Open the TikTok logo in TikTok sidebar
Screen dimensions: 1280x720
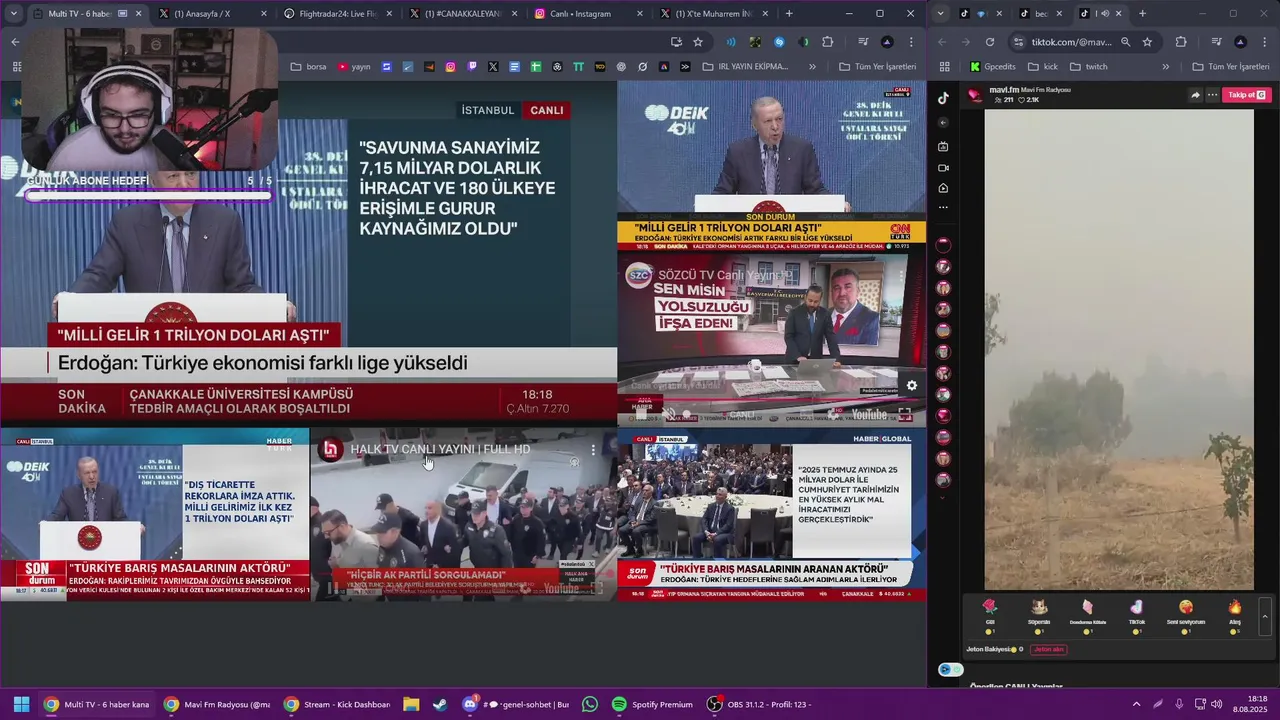943,98
